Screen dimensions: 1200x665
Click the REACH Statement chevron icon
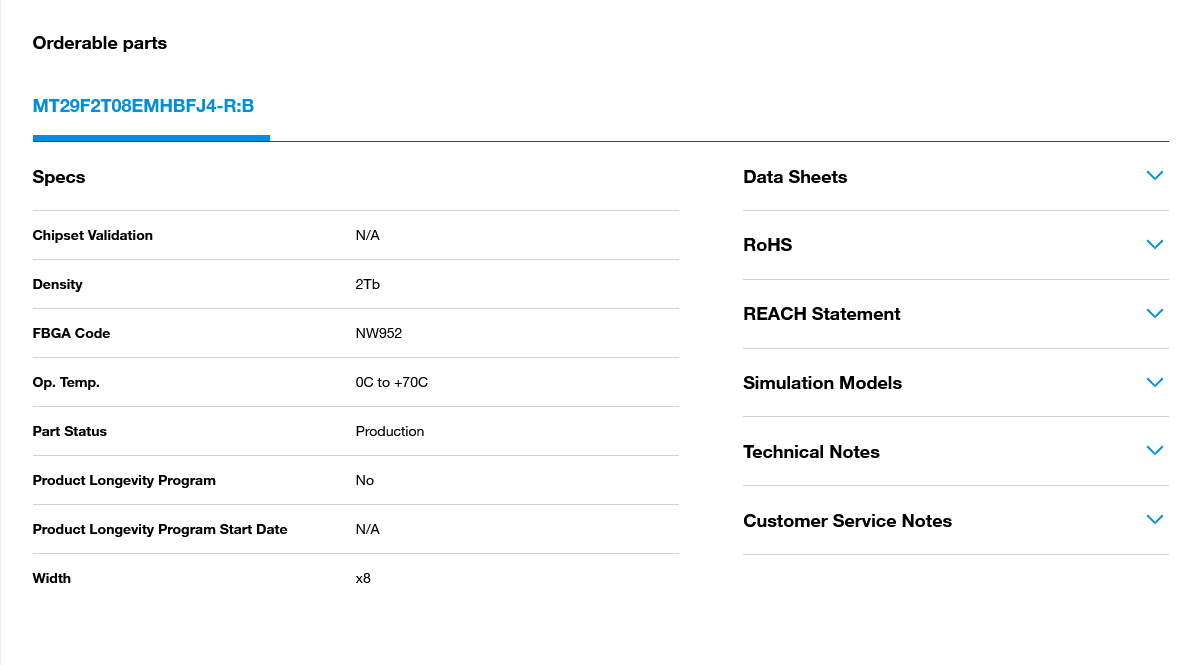[x=1155, y=314]
